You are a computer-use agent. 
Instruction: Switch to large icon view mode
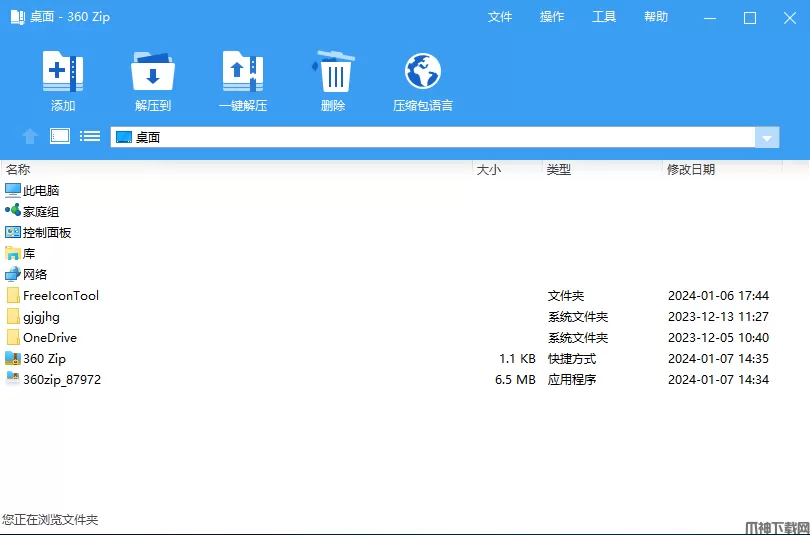[x=60, y=136]
